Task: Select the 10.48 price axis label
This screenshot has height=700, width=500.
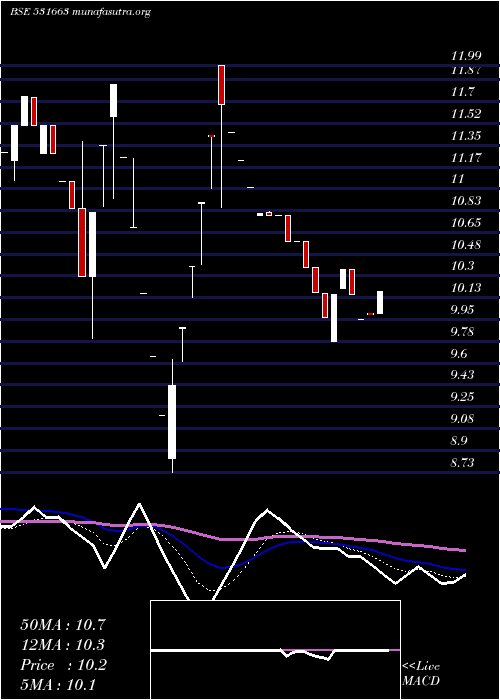Action: coord(466,245)
